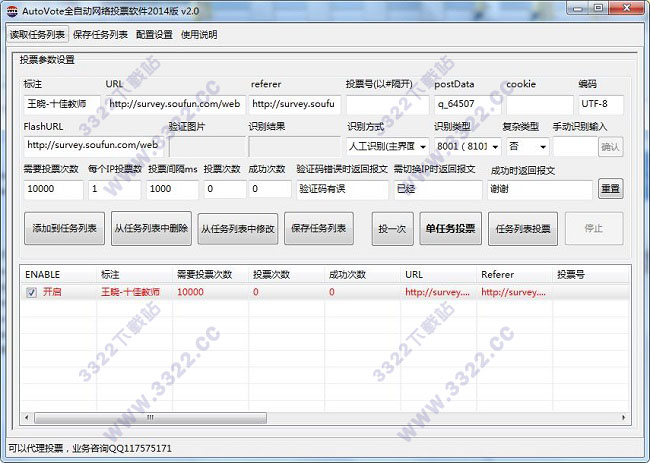Screen dimensions: 650x463
Task: Click the 从任务列表中修改 button
Action: (238, 228)
